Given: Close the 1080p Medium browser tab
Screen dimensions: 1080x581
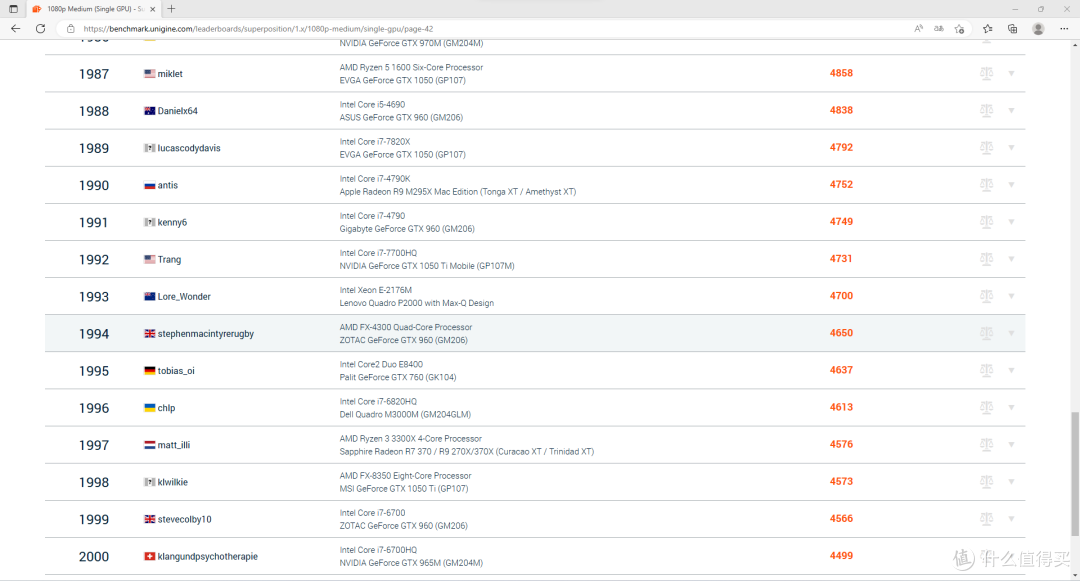Looking at the screenshot, I should pos(152,9).
